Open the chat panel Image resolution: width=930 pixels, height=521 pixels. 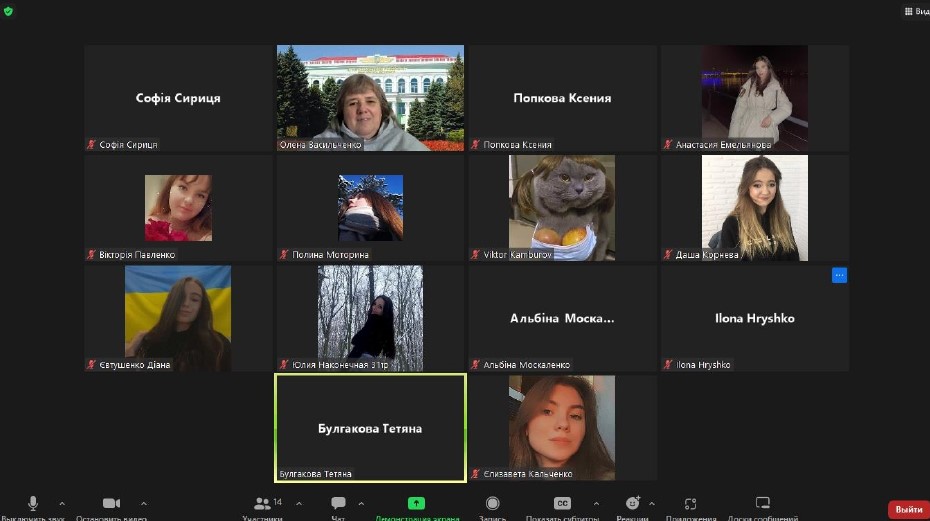pyautogui.click(x=339, y=503)
